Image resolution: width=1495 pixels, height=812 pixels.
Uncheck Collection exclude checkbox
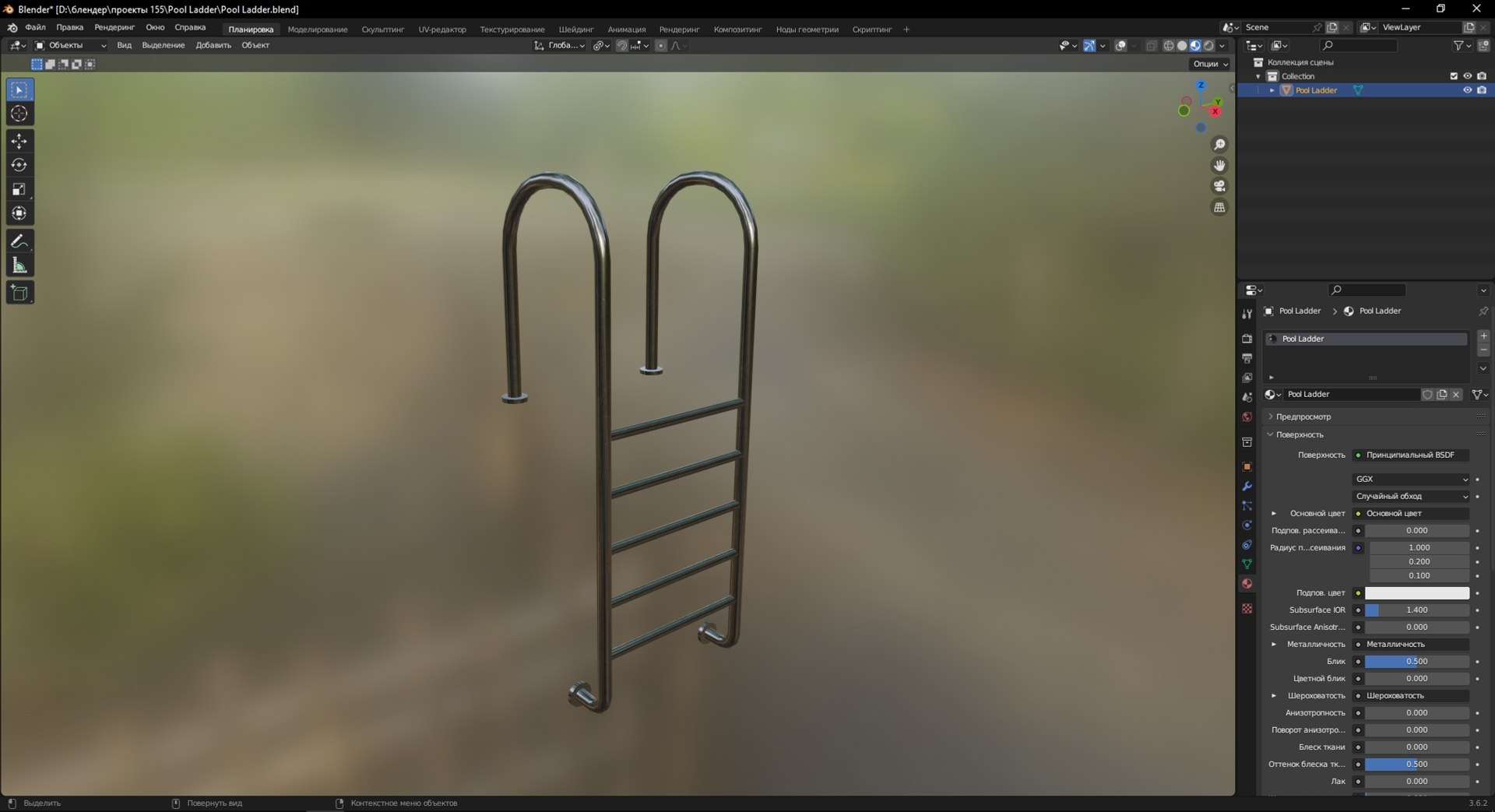[x=1453, y=76]
